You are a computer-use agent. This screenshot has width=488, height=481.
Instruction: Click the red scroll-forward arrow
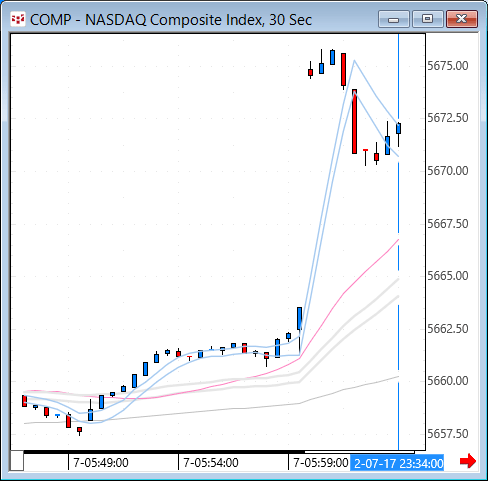468,461
